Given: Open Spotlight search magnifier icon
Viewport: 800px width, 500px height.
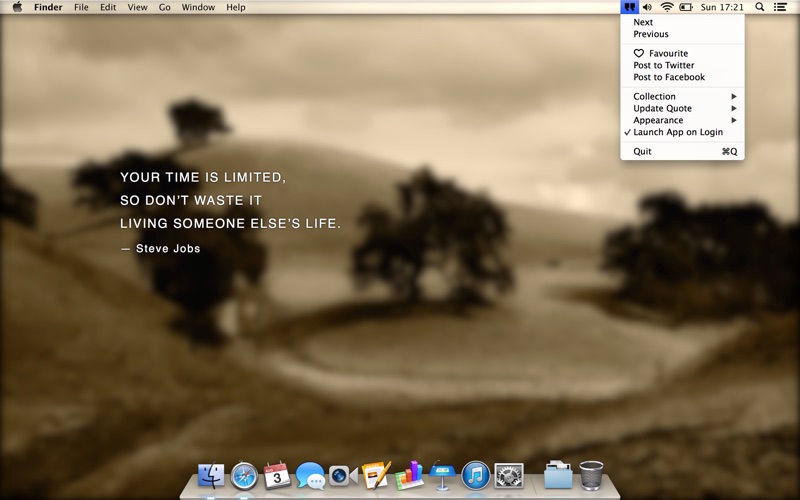Looking at the screenshot, I should pyautogui.click(x=759, y=7).
